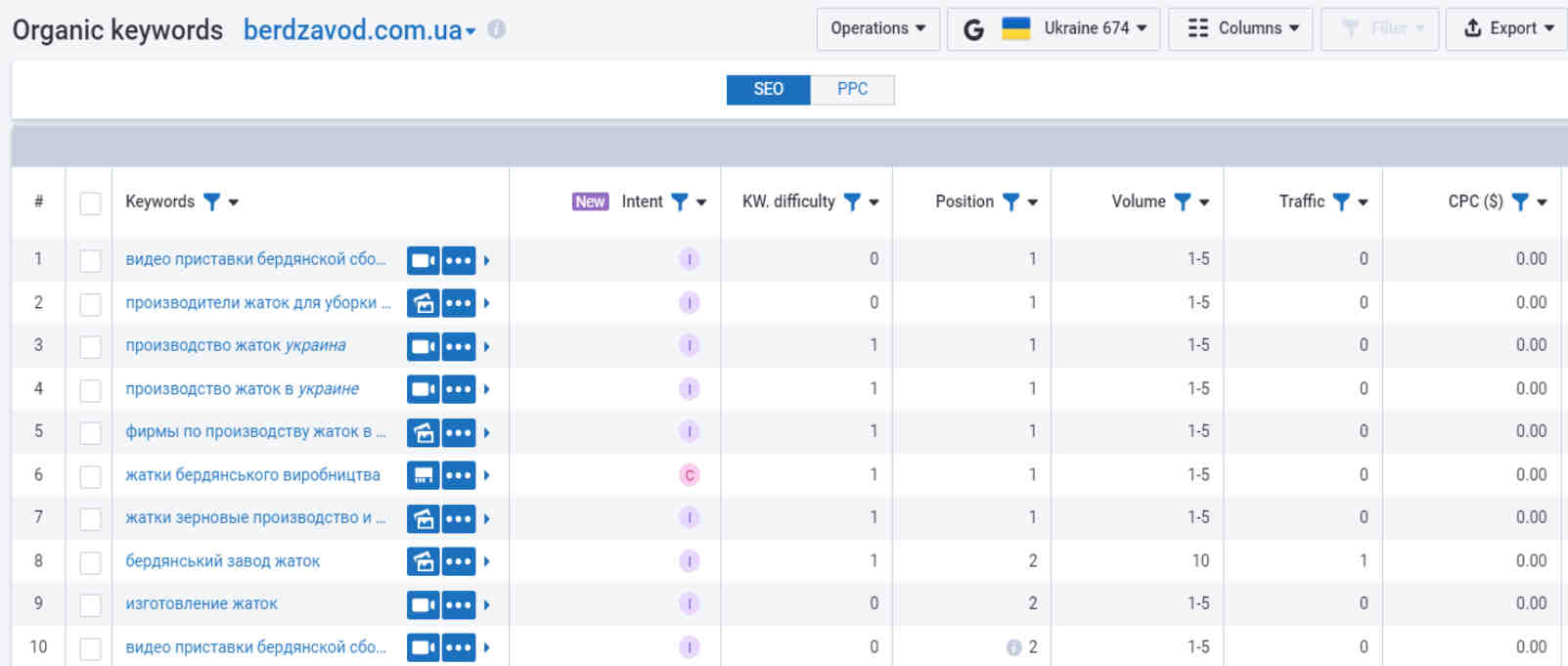Screen dimensions: 1568x666
Task: Click volume value 10 in row 8
Action: click(x=1200, y=561)
